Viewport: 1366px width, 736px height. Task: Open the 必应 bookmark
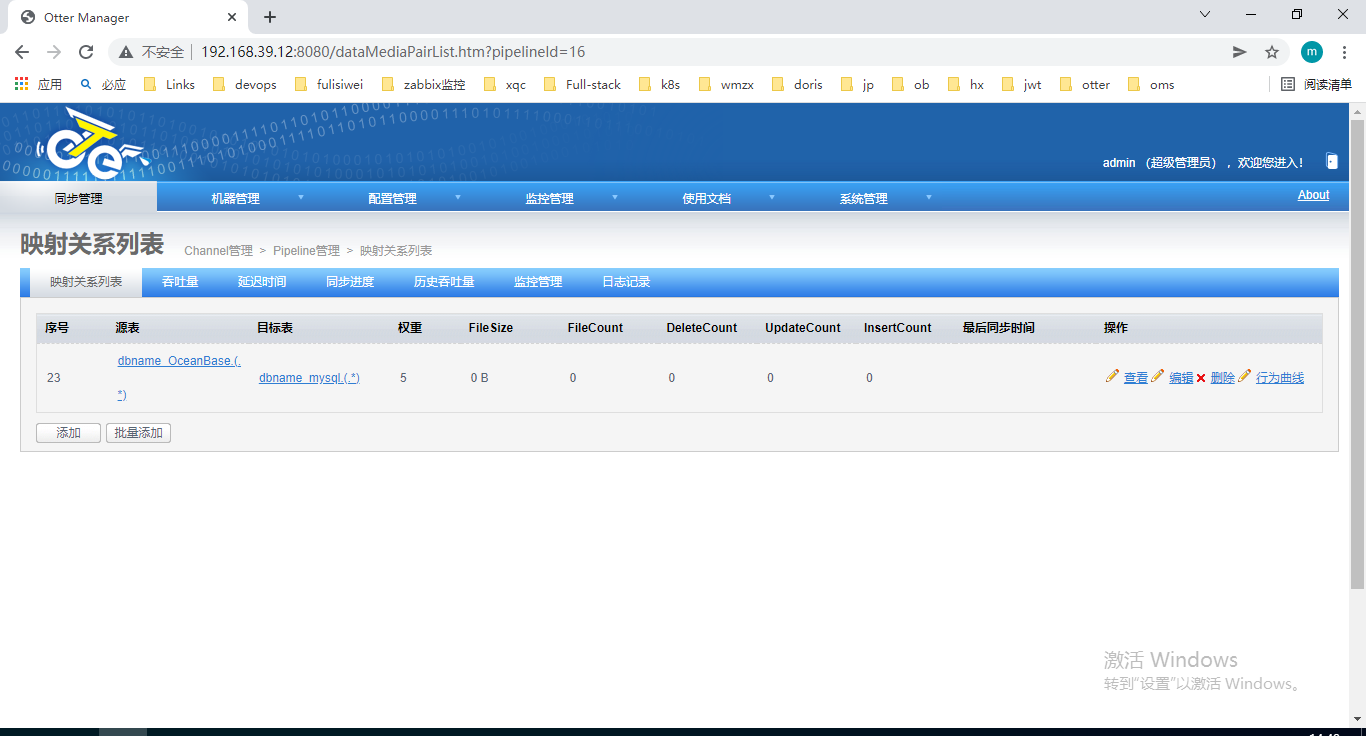click(x=103, y=85)
